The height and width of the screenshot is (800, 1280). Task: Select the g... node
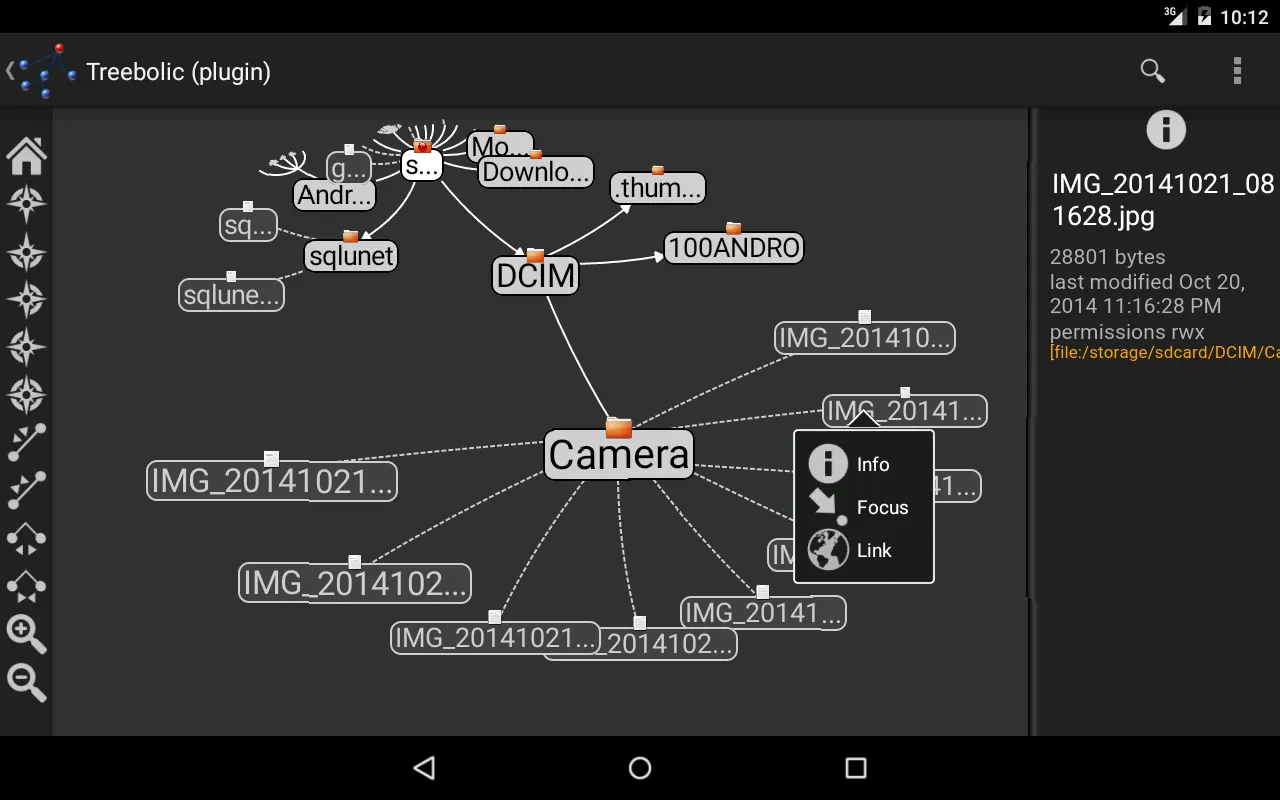(x=349, y=168)
